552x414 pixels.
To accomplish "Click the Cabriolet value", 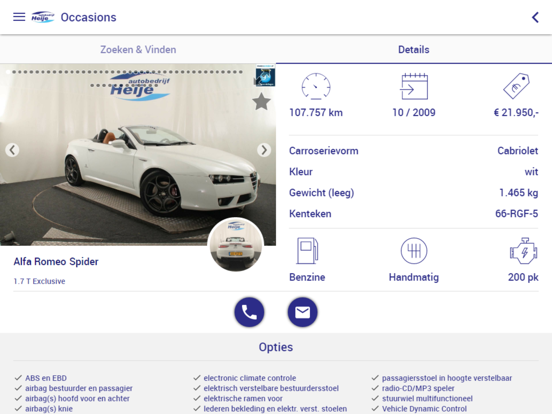I will 518,151.
